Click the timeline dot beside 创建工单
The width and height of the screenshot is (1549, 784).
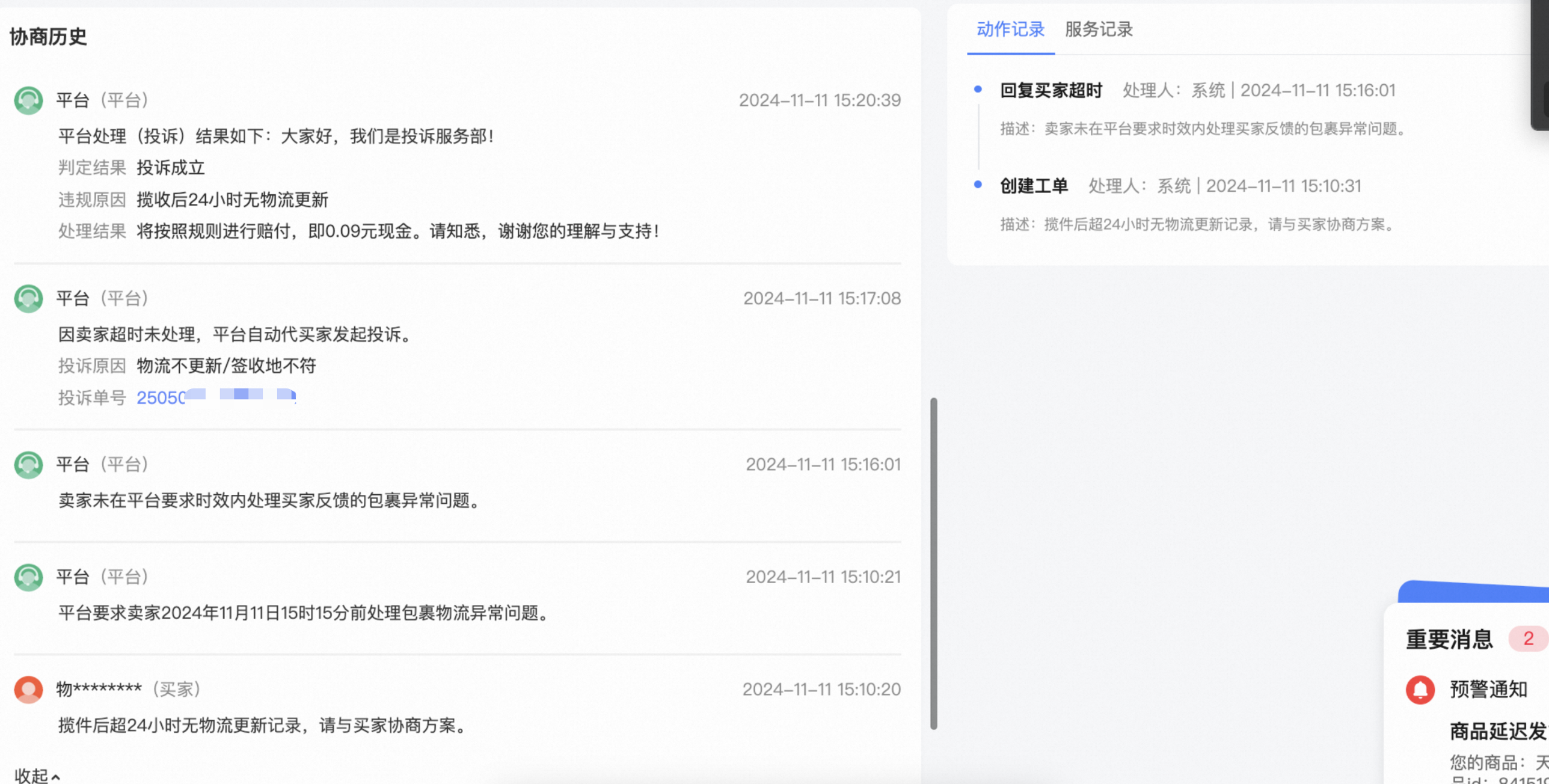(977, 186)
